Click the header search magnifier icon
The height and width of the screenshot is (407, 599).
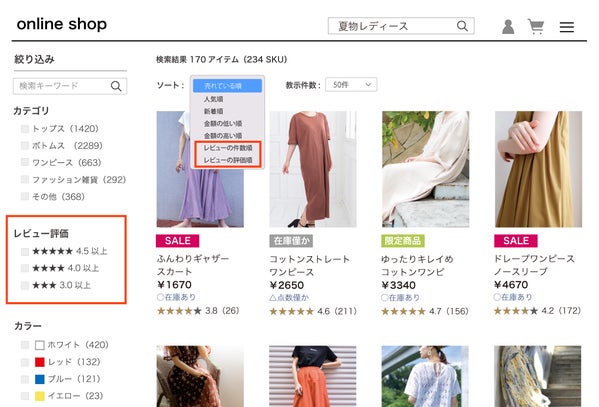click(462, 26)
